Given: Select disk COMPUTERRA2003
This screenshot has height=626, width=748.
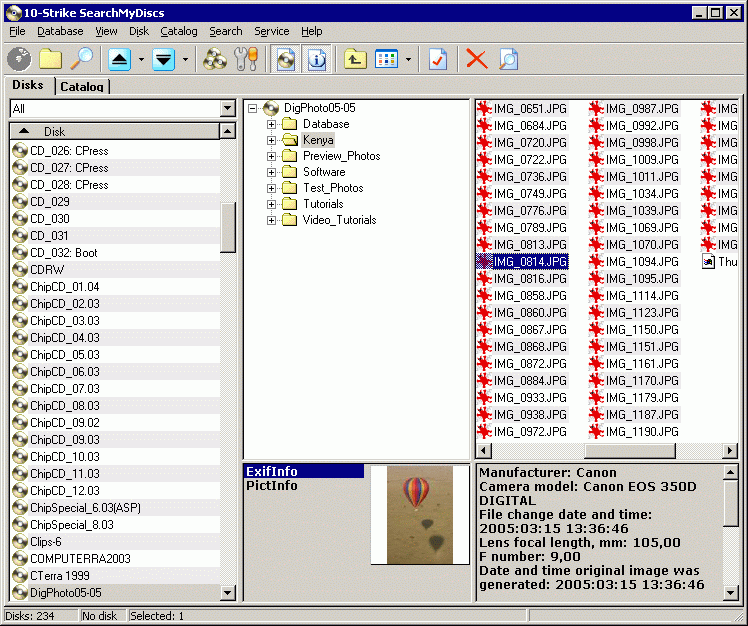Looking at the screenshot, I should tap(80, 559).
